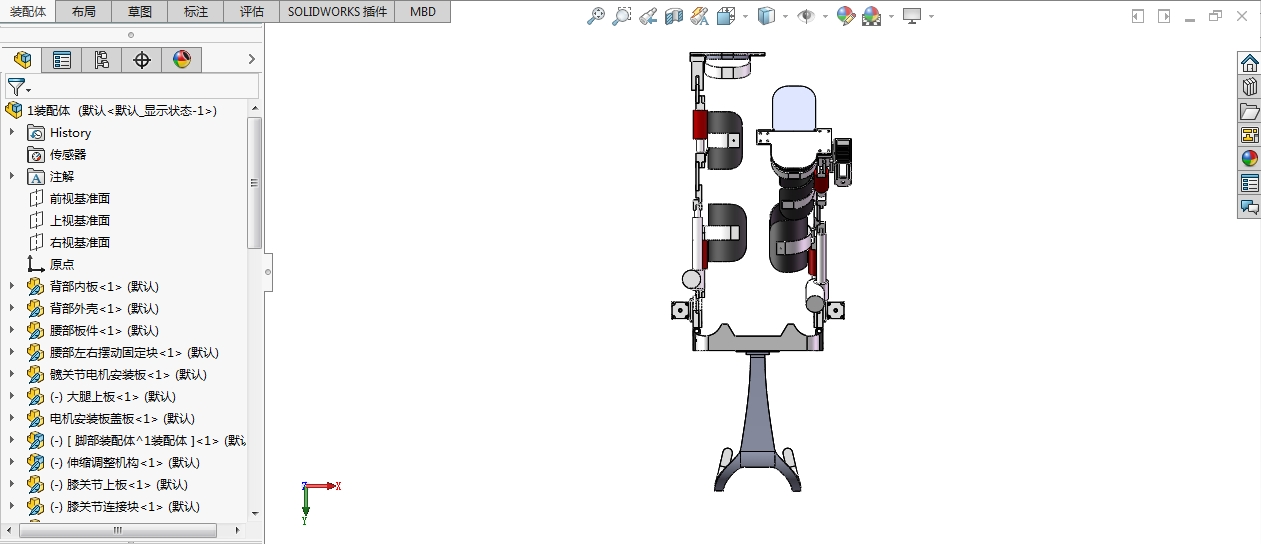Activate the Section View tool
Image resolution: width=1261 pixels, height=544 pixels.
(x=674, y=16)
